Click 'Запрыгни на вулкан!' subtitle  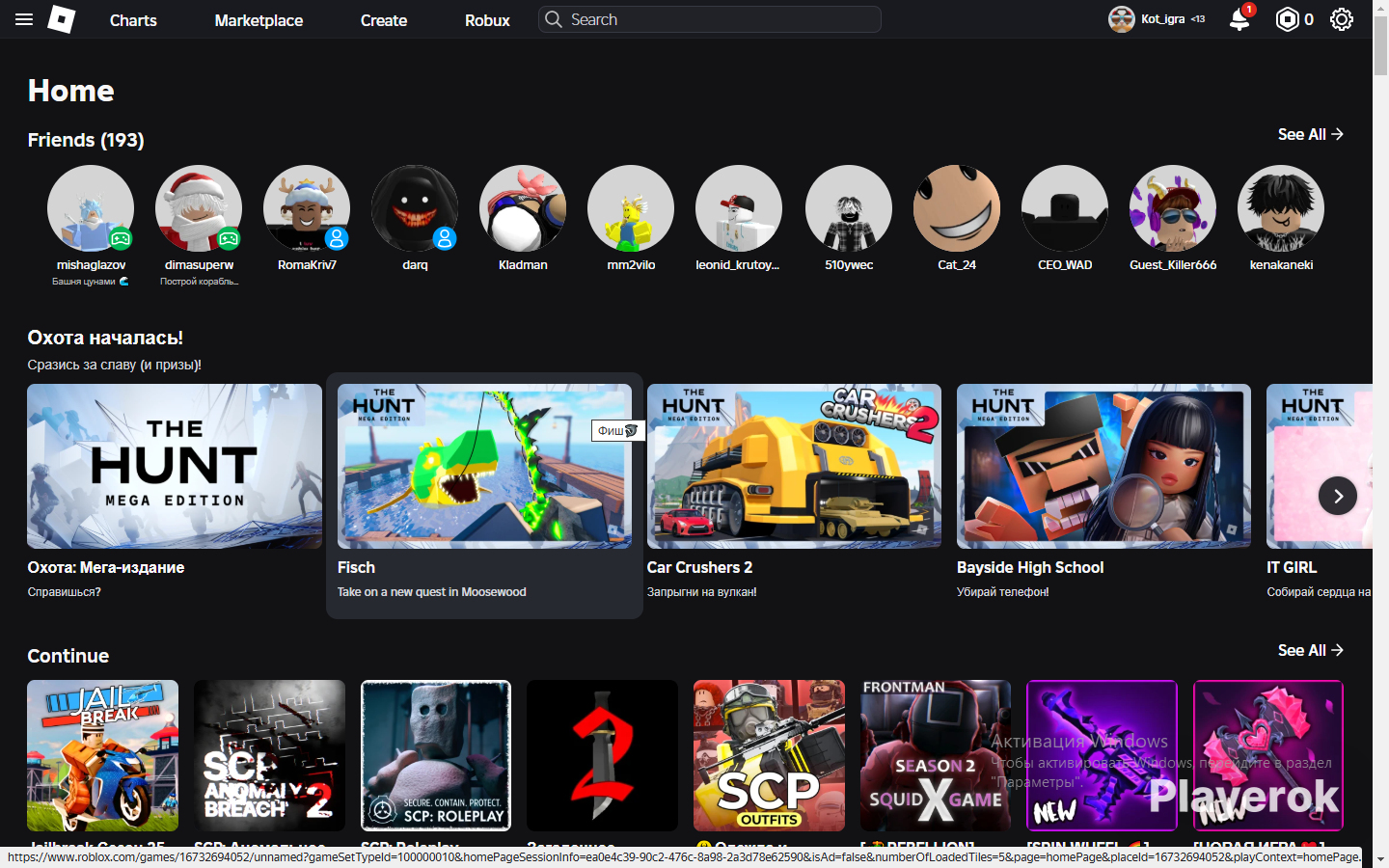coord(702,592)
